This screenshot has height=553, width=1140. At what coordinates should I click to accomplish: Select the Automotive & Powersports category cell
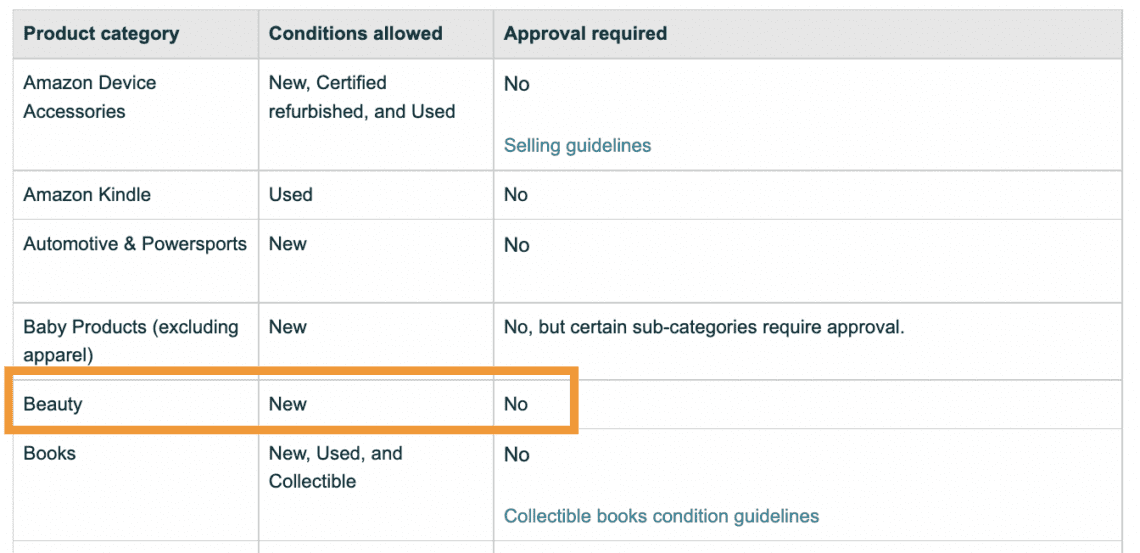click(135, 244)
